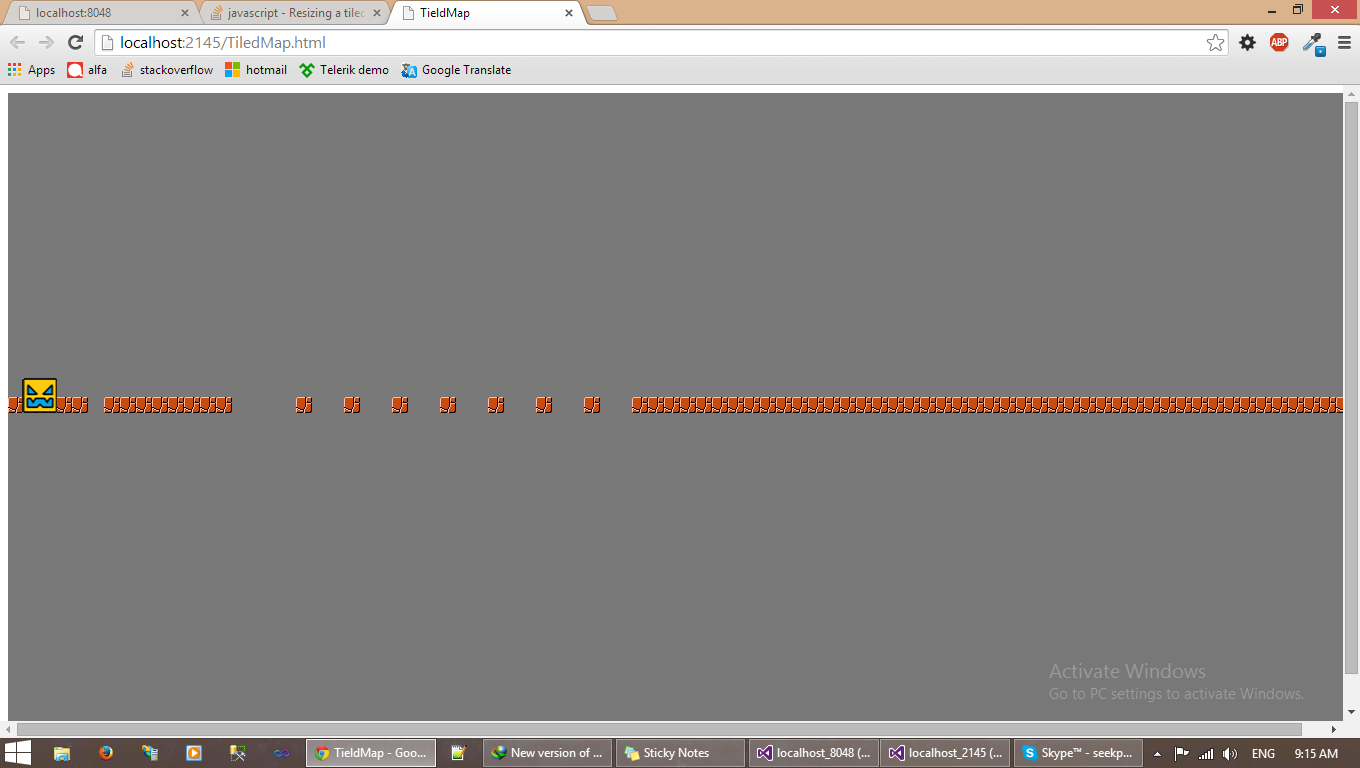Image resolution: width=1360 pixels, height=768 pixels.
Task: Select the TieldMap tab
Action: (x=486, y=13)
